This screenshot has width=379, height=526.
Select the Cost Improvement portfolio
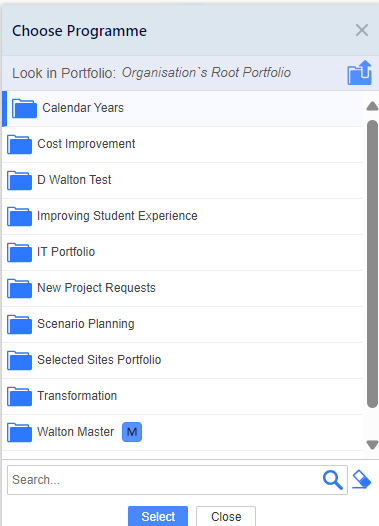click(183, 145)
